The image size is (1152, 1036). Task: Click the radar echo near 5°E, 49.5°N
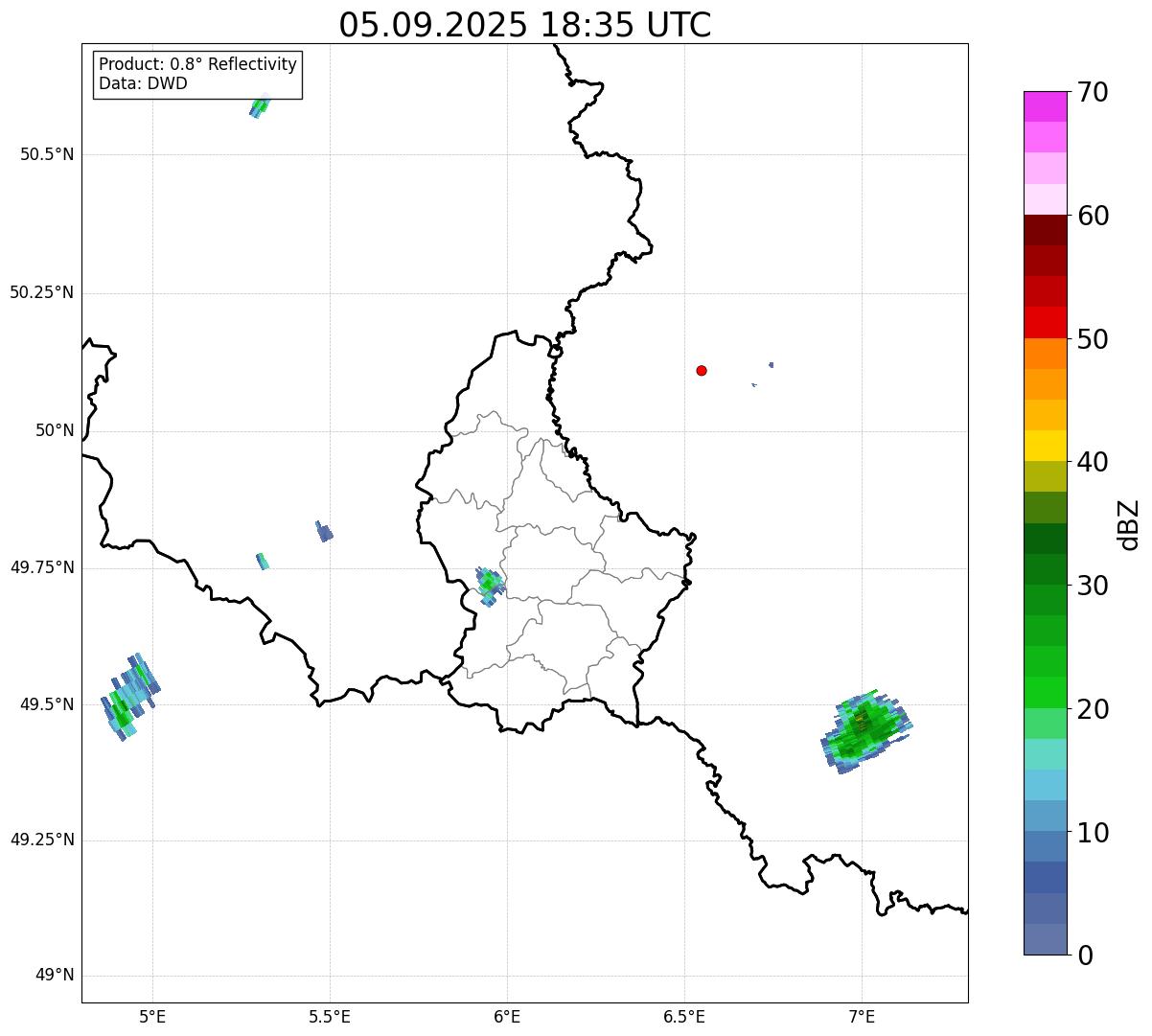130,697
